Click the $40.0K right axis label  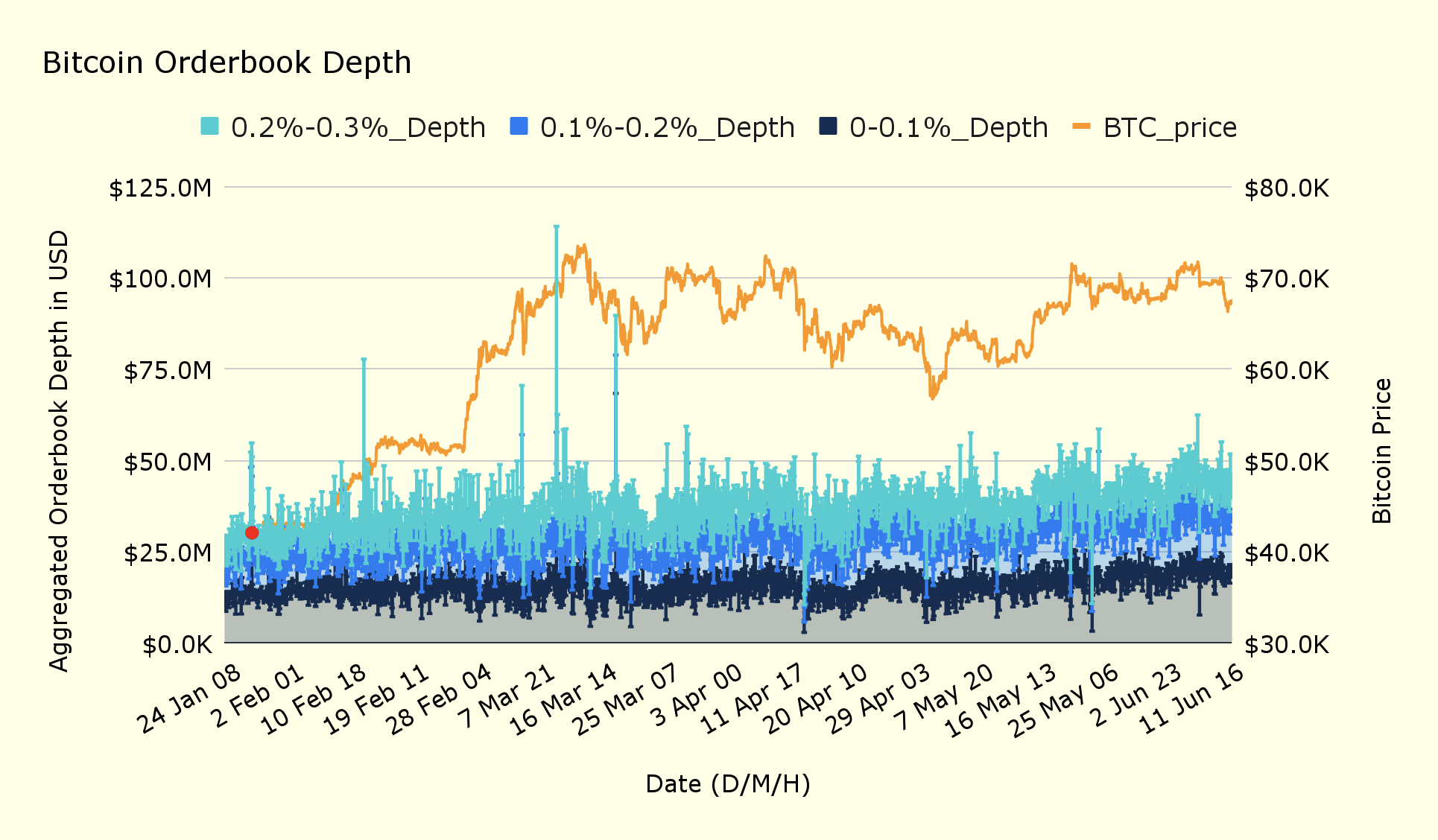(x=1287, y=553)
